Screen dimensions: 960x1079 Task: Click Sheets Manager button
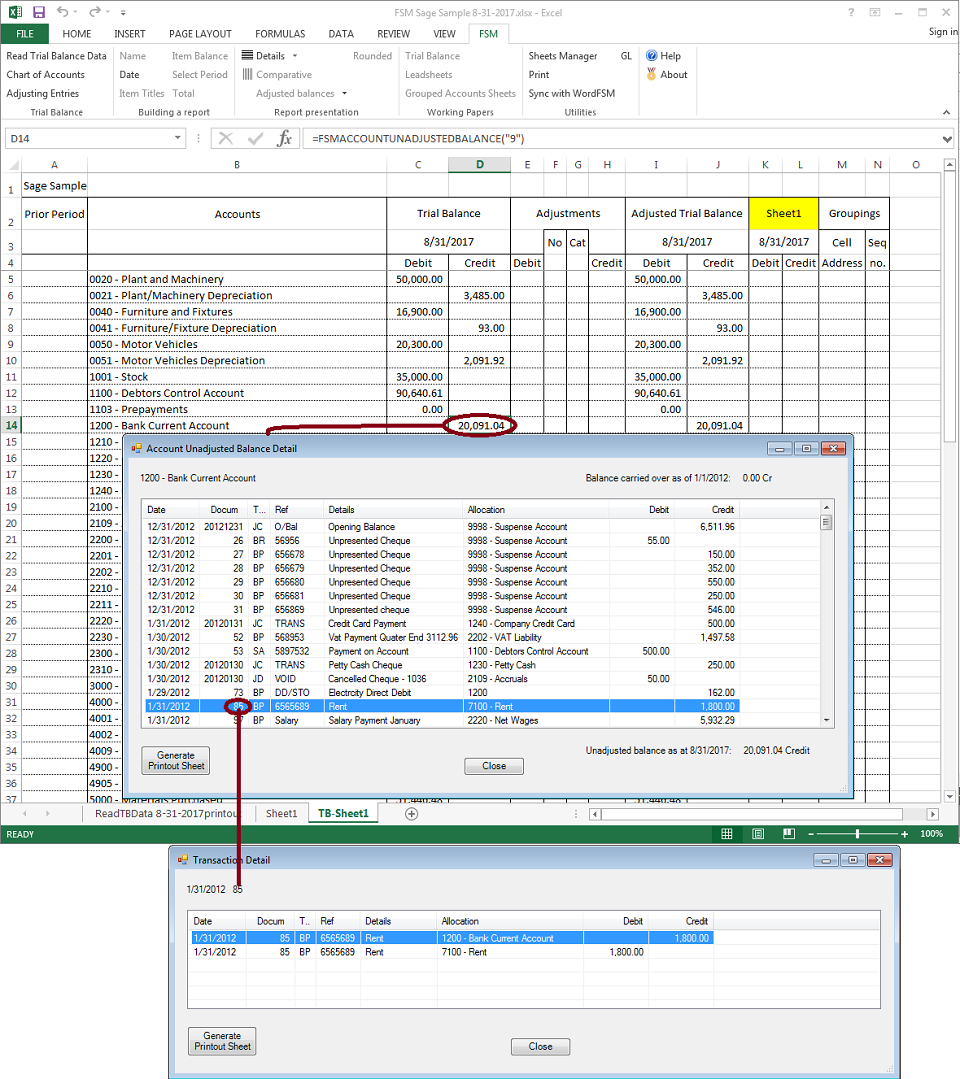click(563, 56)
